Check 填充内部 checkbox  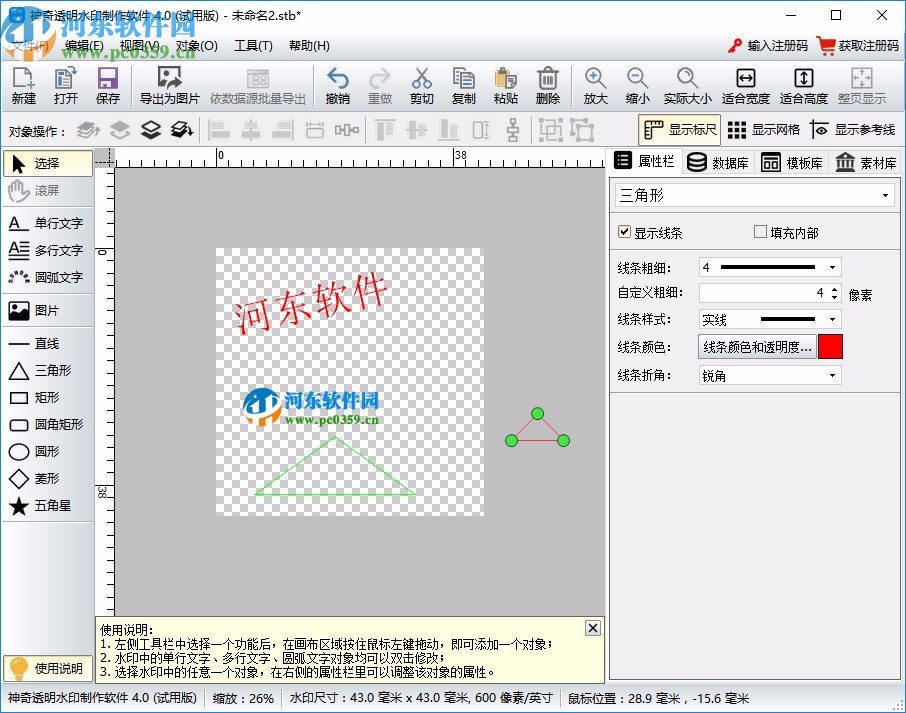(x=760, y=232)
